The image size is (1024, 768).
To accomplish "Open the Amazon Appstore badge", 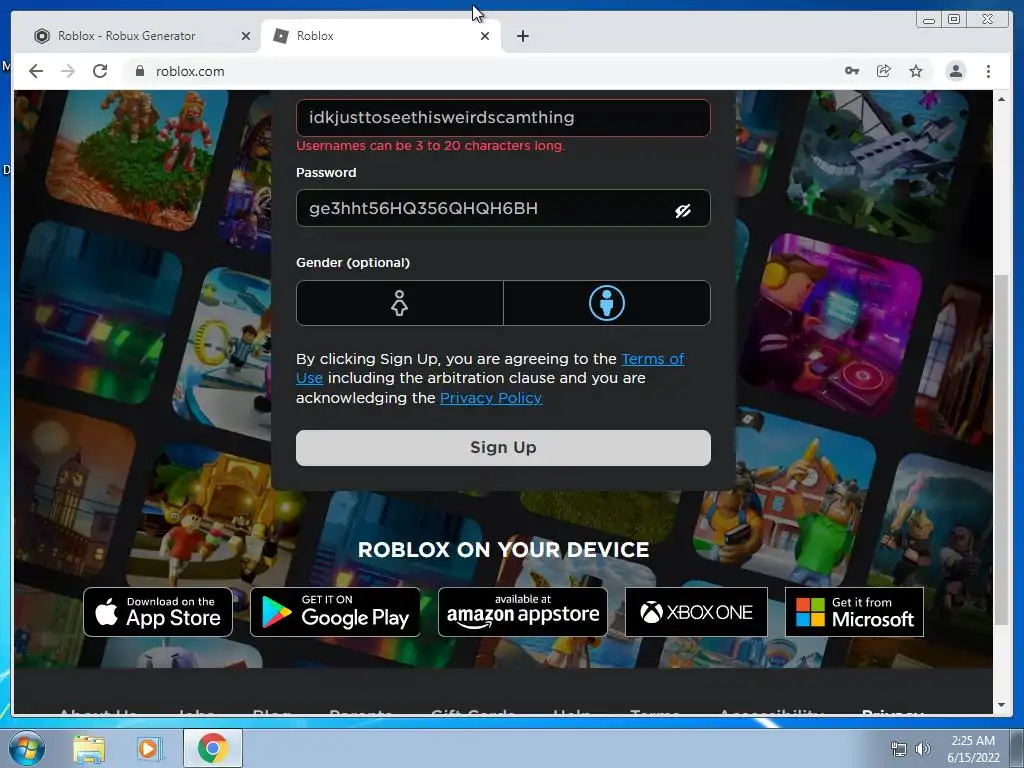I will 522,612.
